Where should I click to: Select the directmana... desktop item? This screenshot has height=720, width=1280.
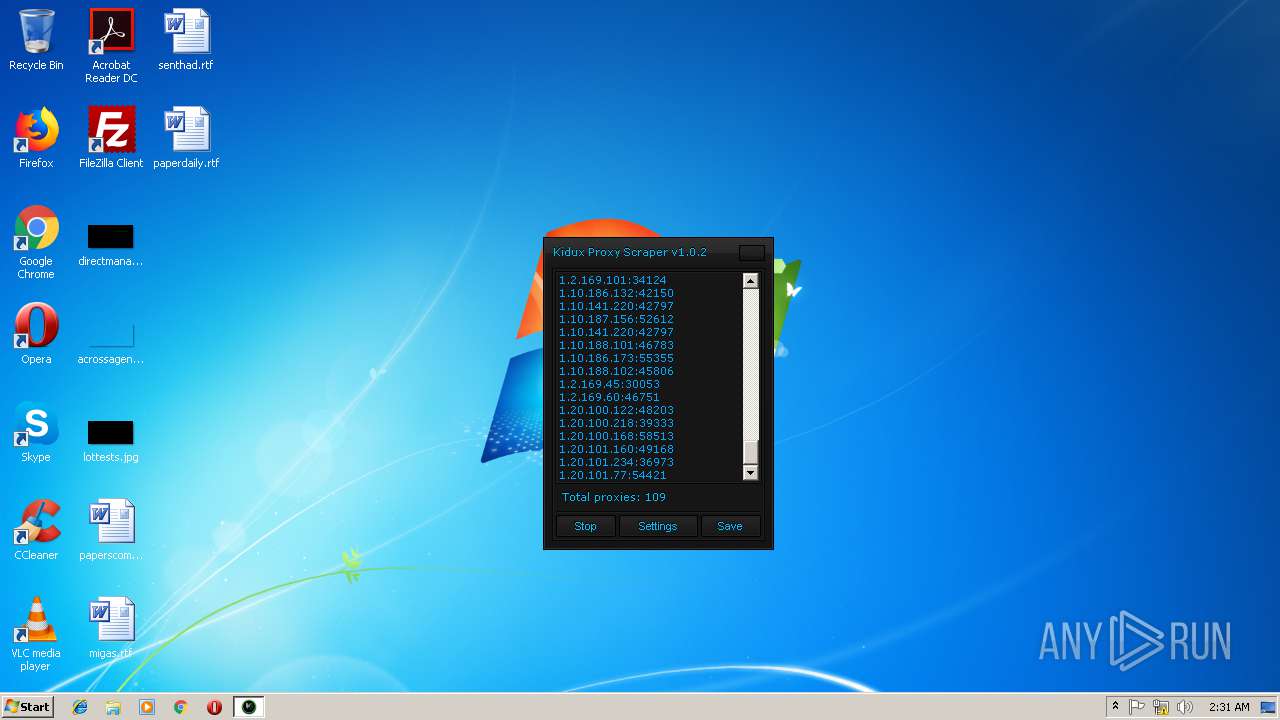111,245
